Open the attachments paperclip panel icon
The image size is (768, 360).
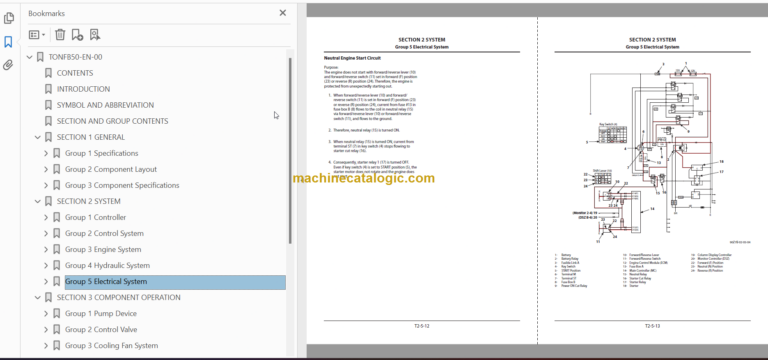8,65
